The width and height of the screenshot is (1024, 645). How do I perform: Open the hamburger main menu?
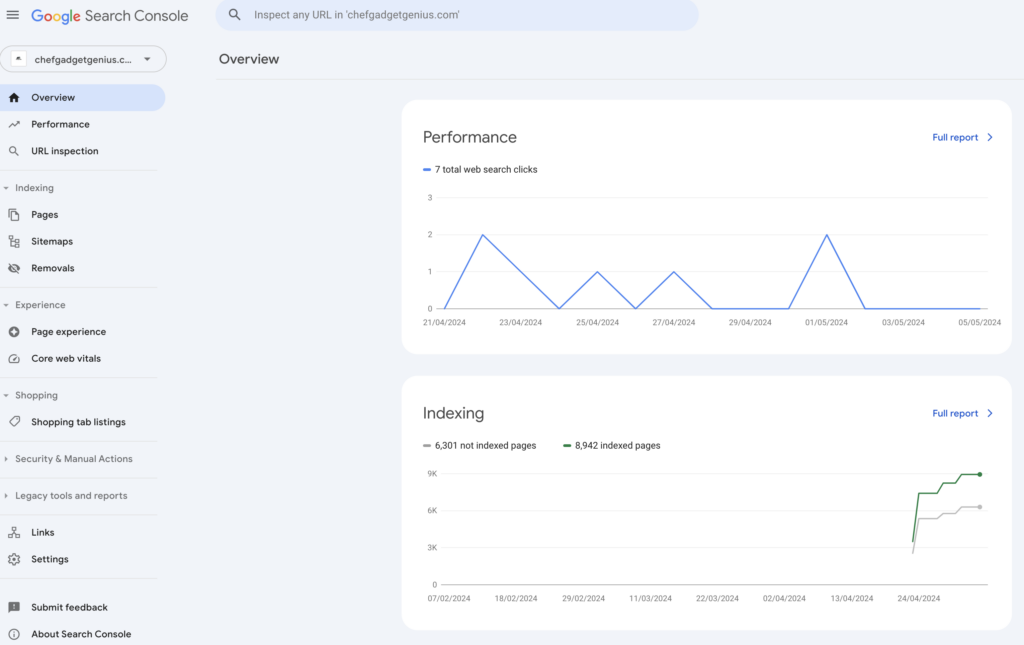(13, 15)
